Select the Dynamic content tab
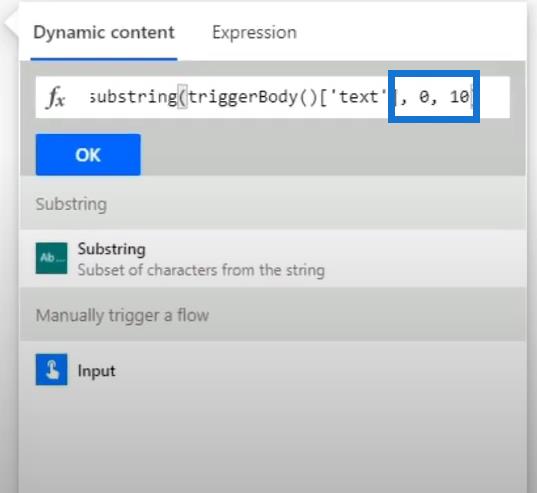The width and height of the screenshot is (537, 493). tap(104, 33)
